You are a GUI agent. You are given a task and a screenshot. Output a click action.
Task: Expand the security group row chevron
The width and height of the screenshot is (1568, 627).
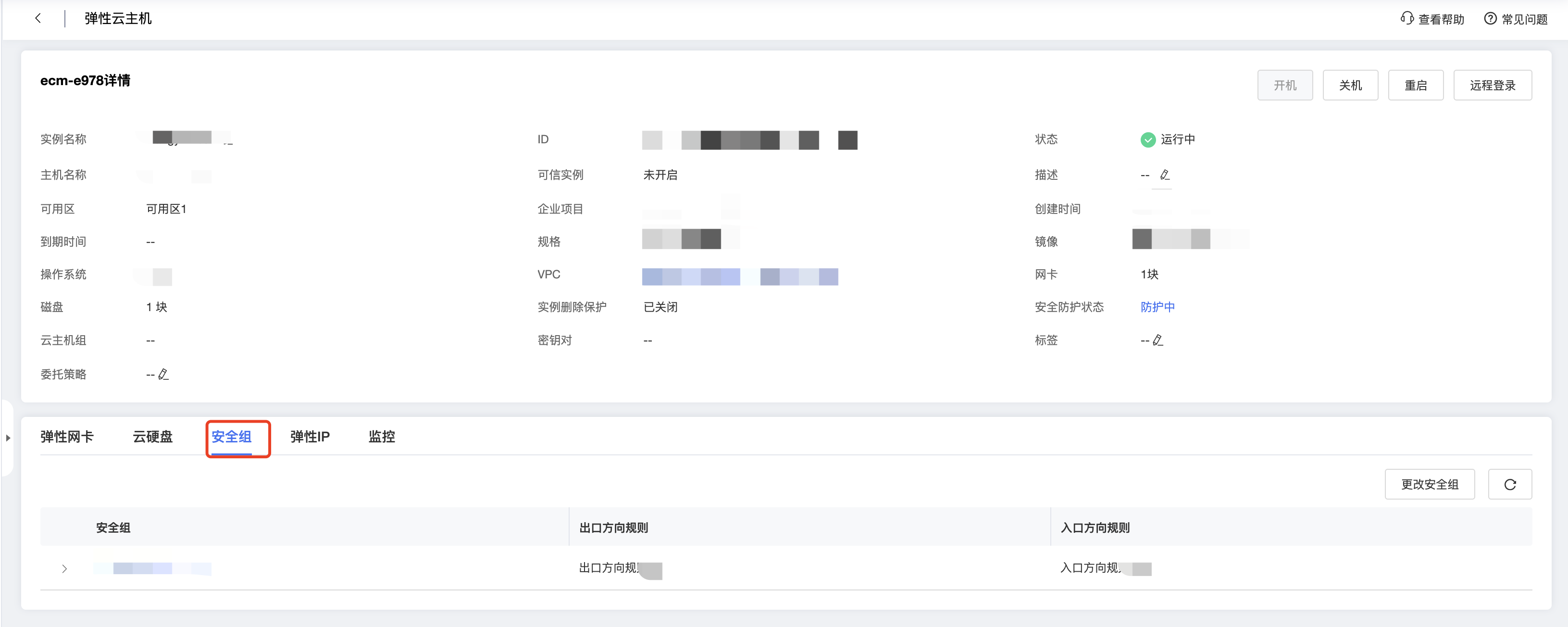(x=64, y=568)
